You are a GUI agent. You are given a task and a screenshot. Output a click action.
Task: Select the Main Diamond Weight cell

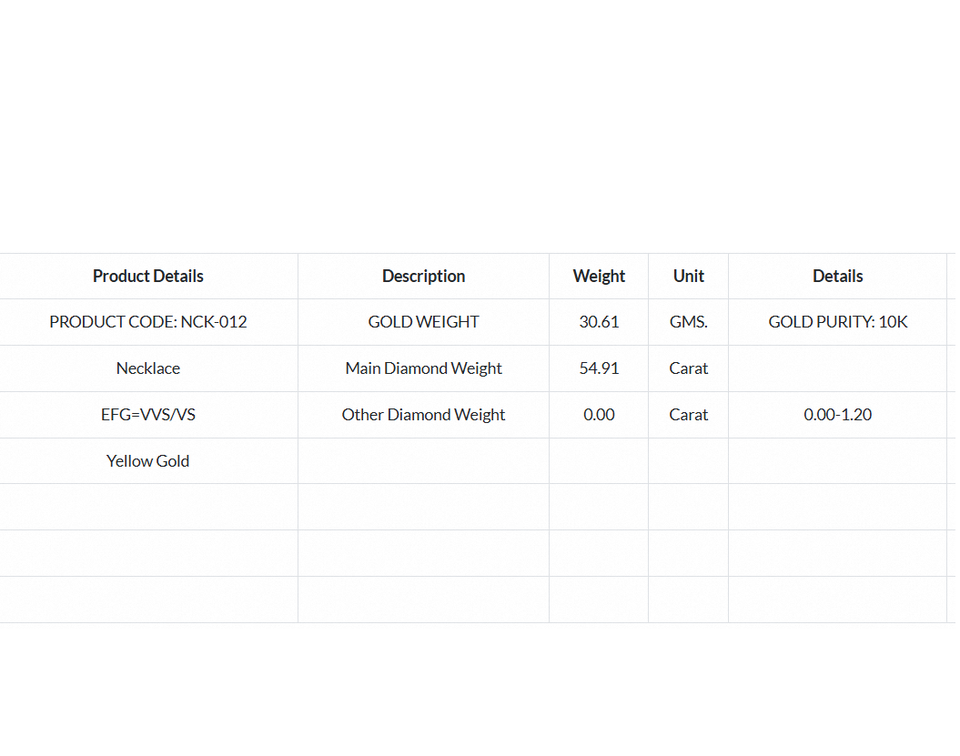[x=423, y=368]
